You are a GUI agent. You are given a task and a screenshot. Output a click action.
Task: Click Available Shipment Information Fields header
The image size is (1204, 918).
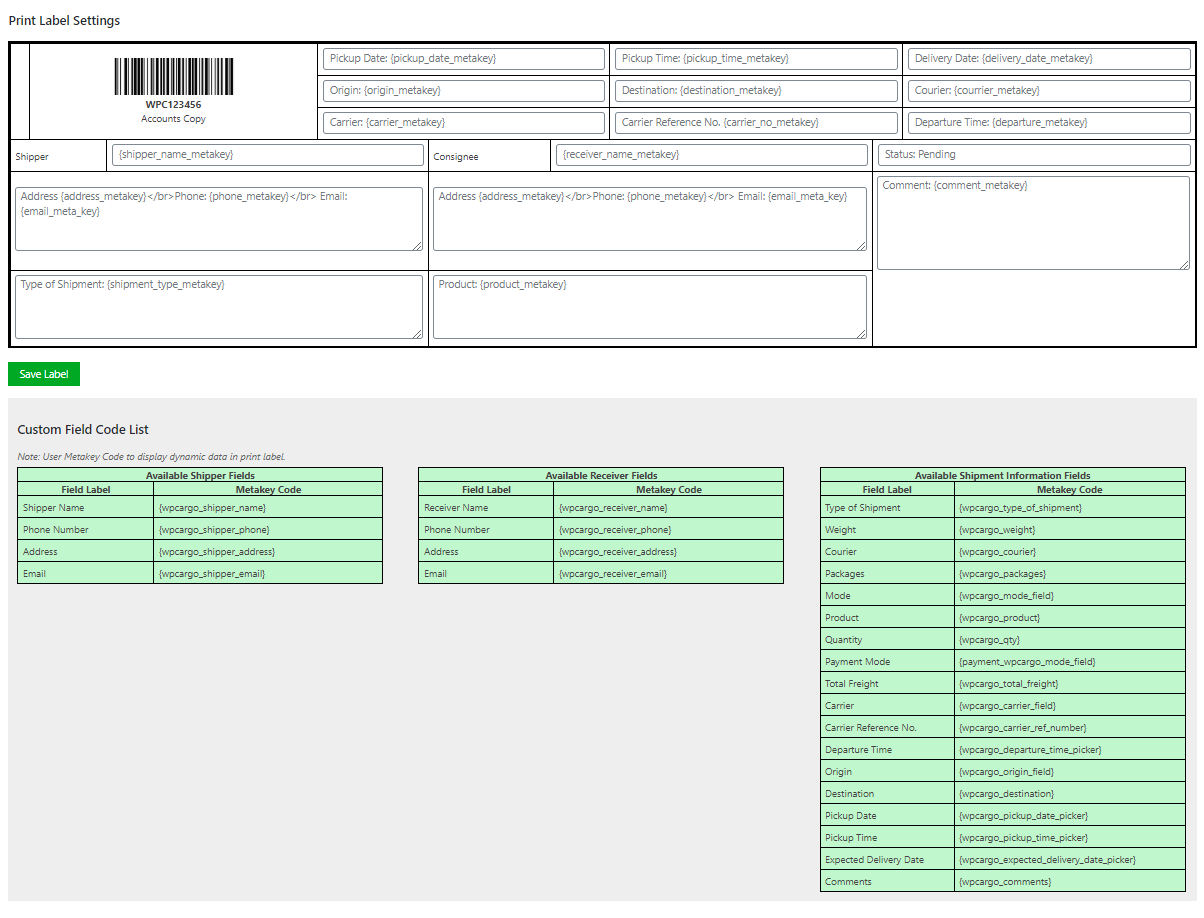tap(1003, 476)
